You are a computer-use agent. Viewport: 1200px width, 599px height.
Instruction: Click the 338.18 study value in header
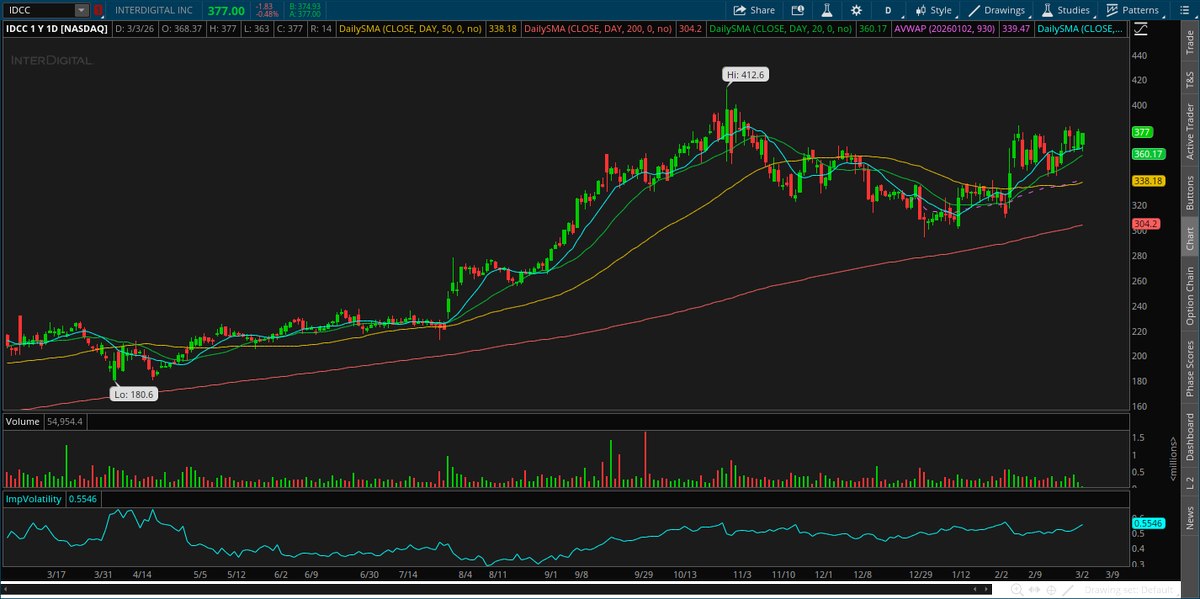pyautogui.click(x=502, y=29)
